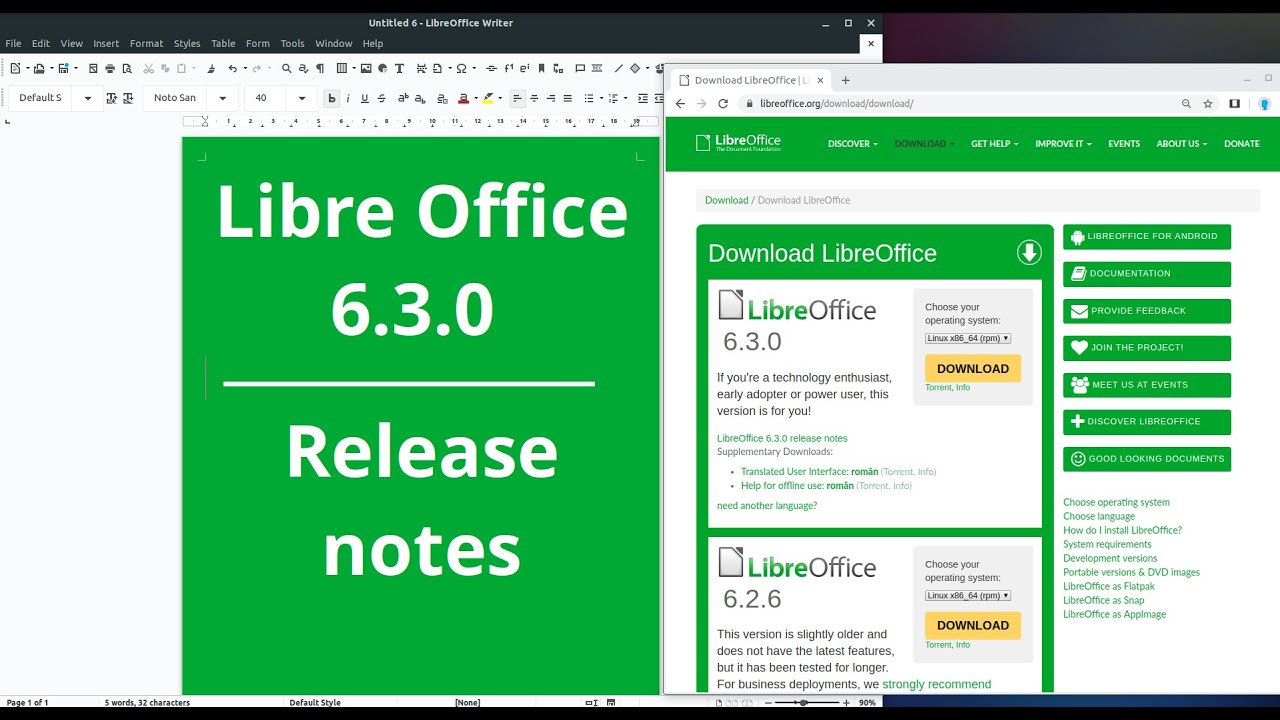This screenshot has width=1280, height=720.
Task: Click 'need another language?' link
Action: pos(767,506)
